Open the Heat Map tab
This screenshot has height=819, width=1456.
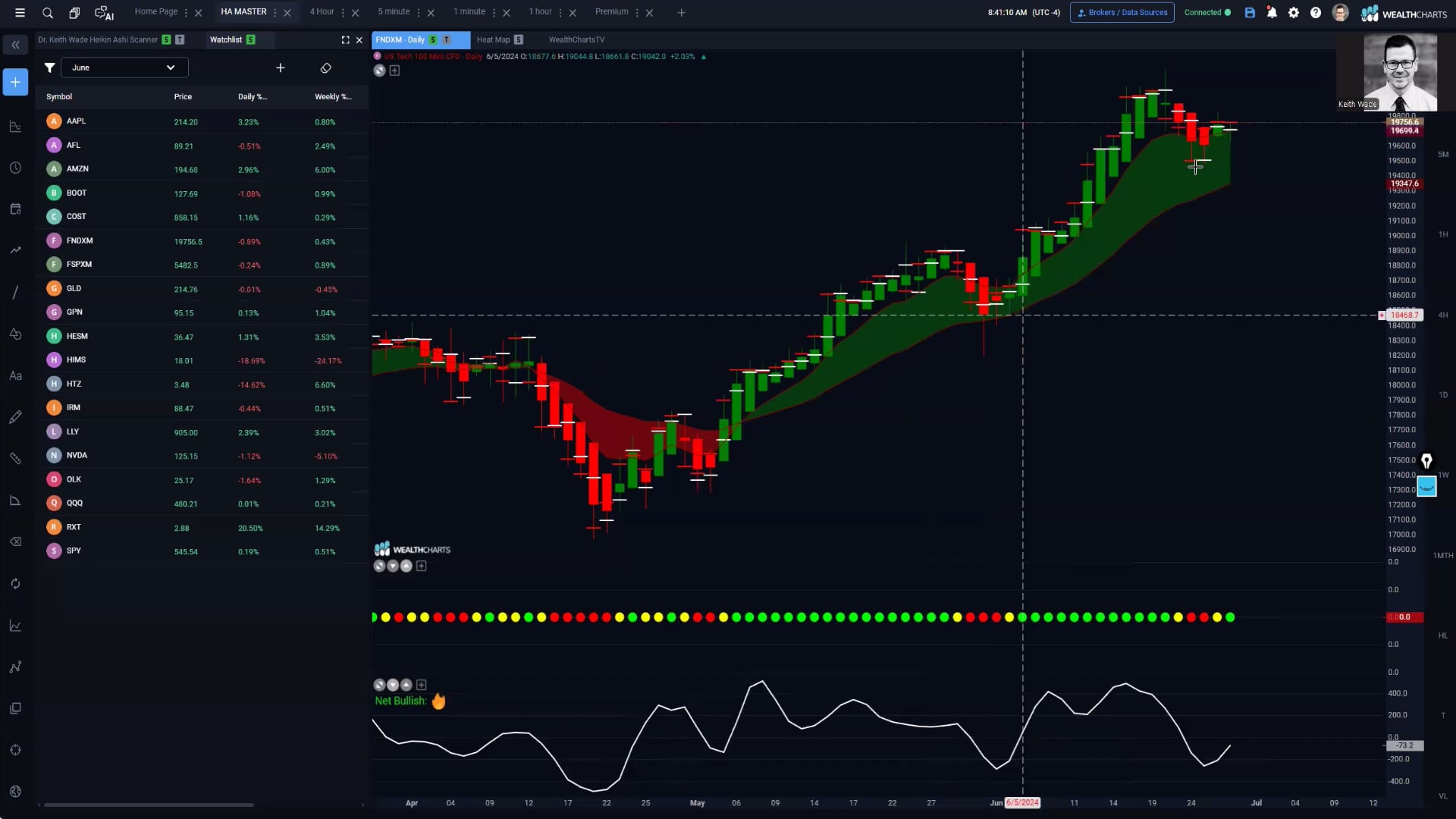493,40
